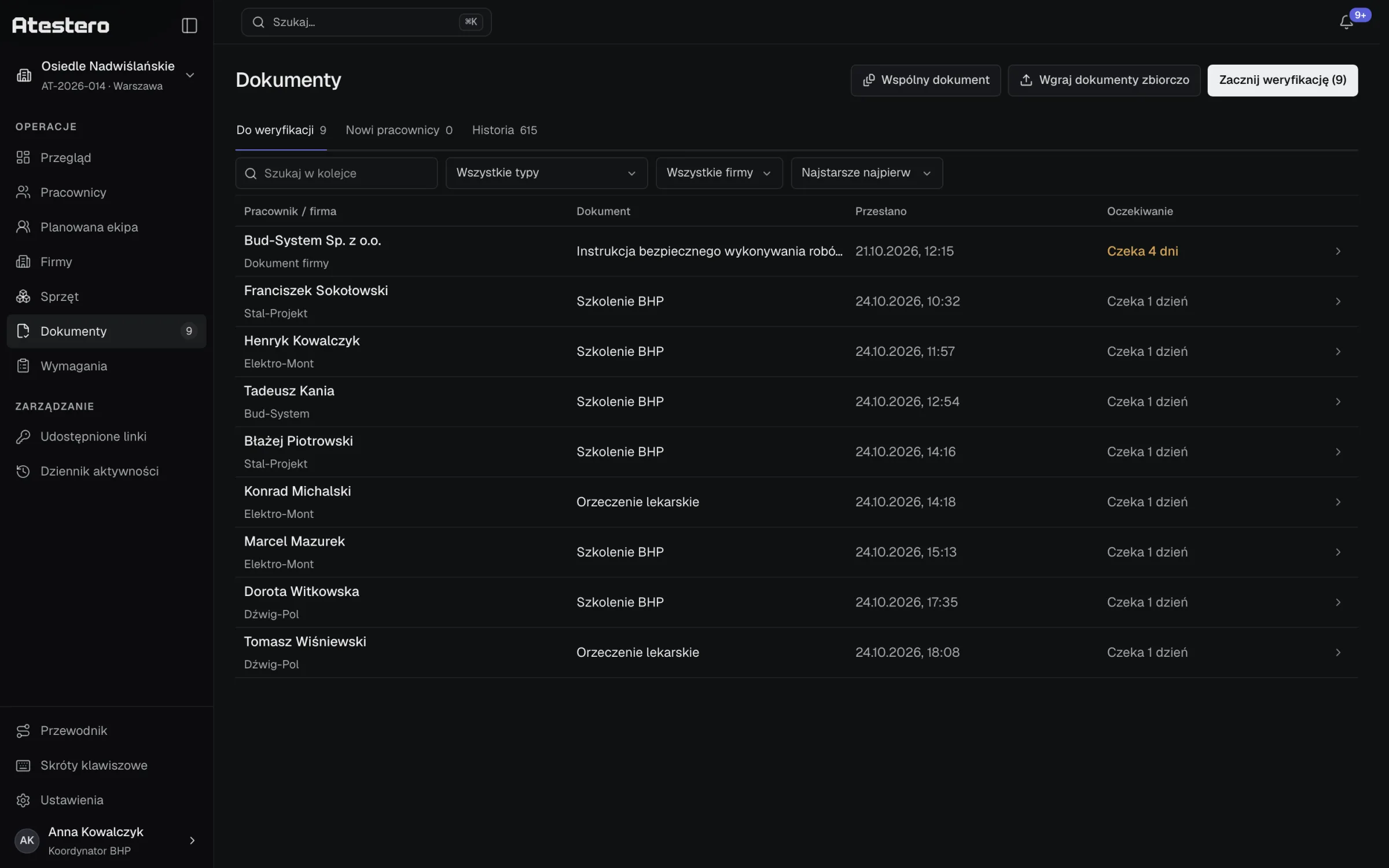The width and height of the screenshot is (1389, 868).
Task: Click the AK user avatar
Action: tap(27, 840)
